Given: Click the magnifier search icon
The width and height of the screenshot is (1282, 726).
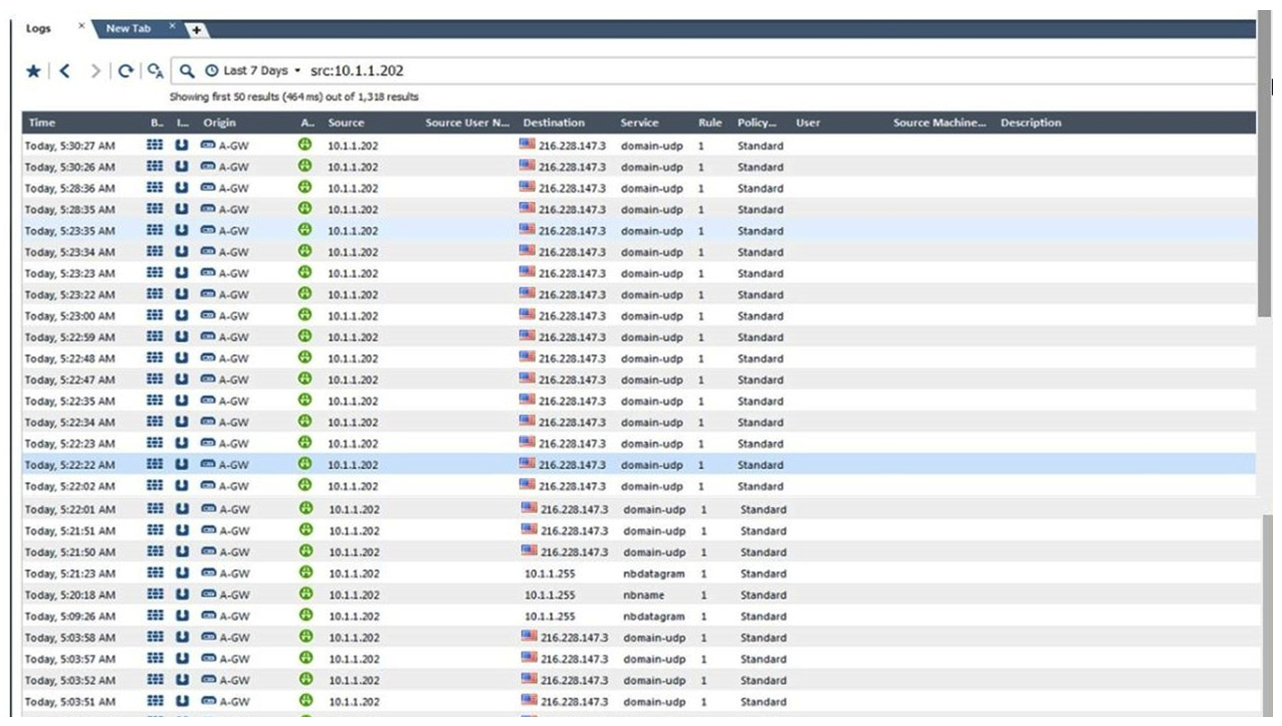Looking at the screenshot, I should tap(187, 71).
